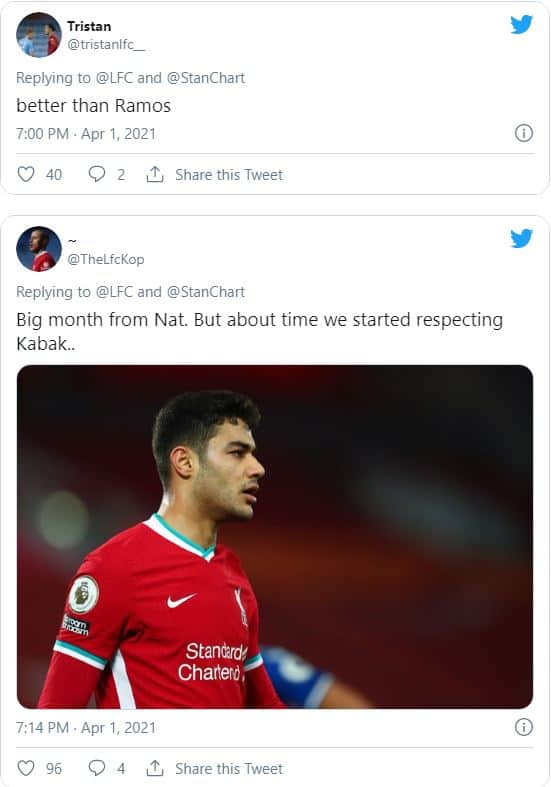This screenshot has height=787, width=551.
Task: Click the share arrow icon on Kabak tweet
Action: [x=155, y=768]
